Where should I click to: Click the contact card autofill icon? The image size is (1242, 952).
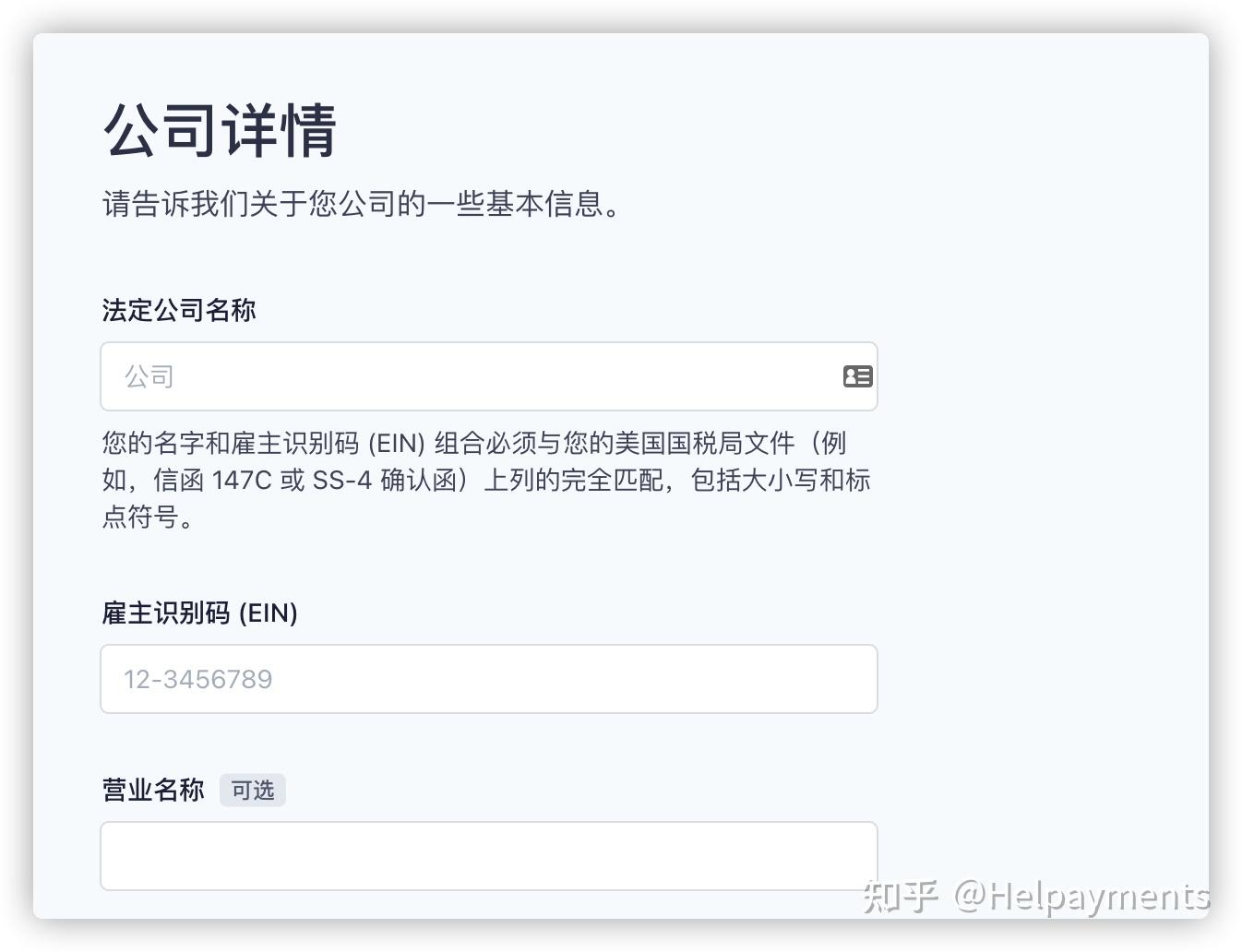857,376
